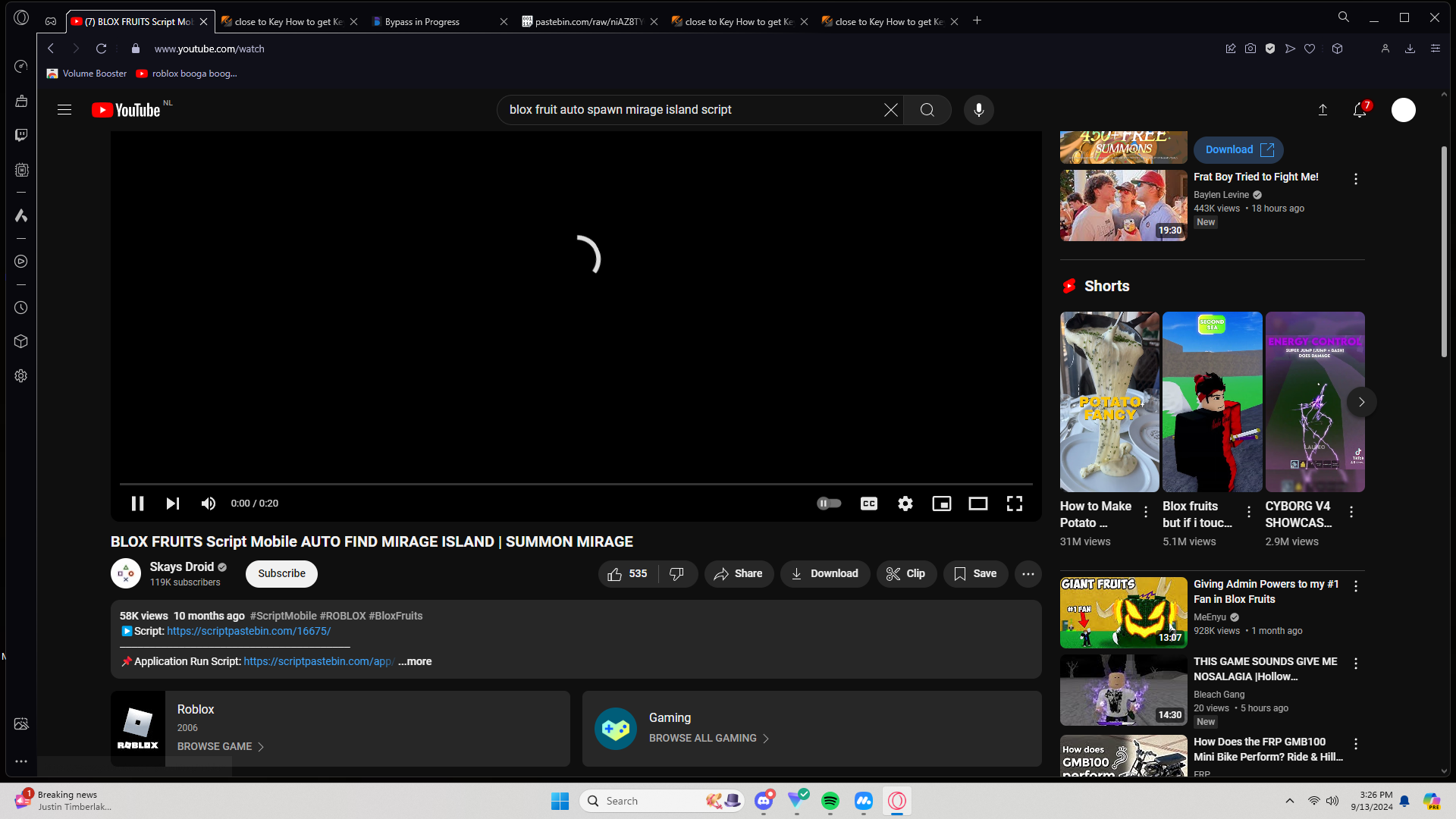
Task: Open the Windows Start menu
Action: tap(560, 801)
